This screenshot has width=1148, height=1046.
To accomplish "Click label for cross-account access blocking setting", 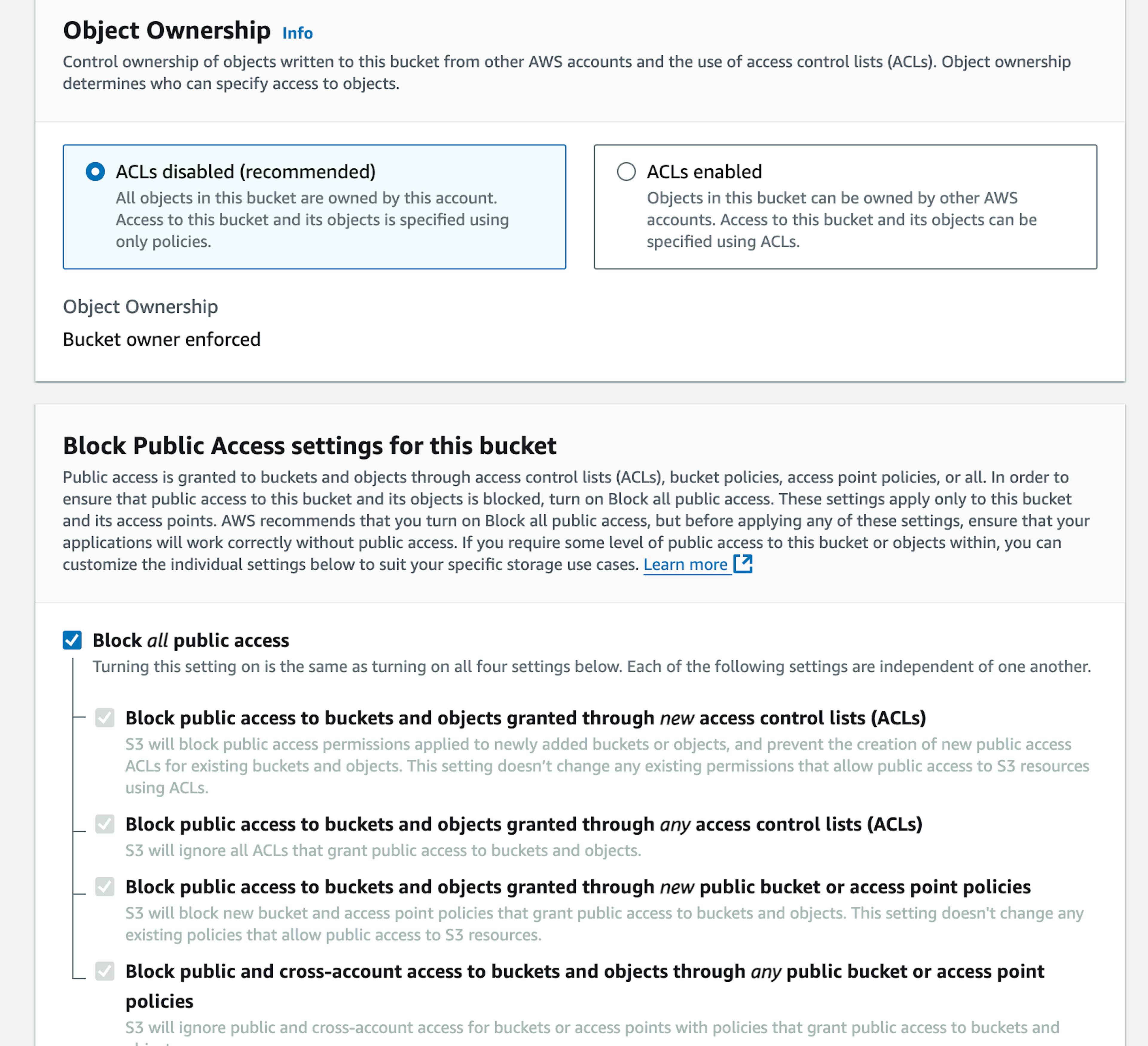I will [x=585, y=986].
